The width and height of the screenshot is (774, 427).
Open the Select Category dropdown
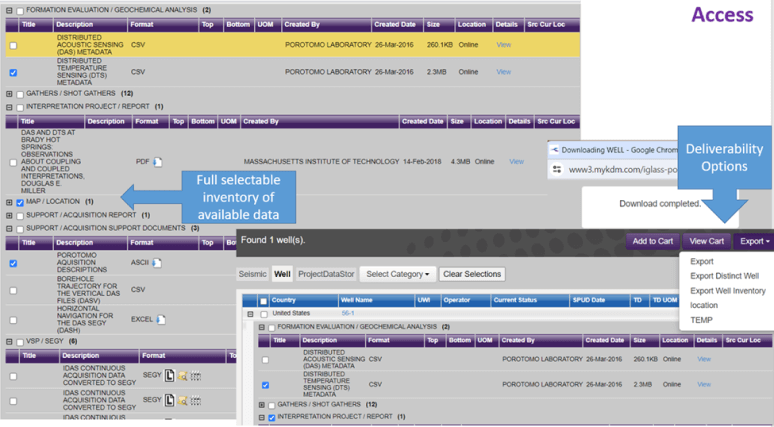(x=397, y=274)
